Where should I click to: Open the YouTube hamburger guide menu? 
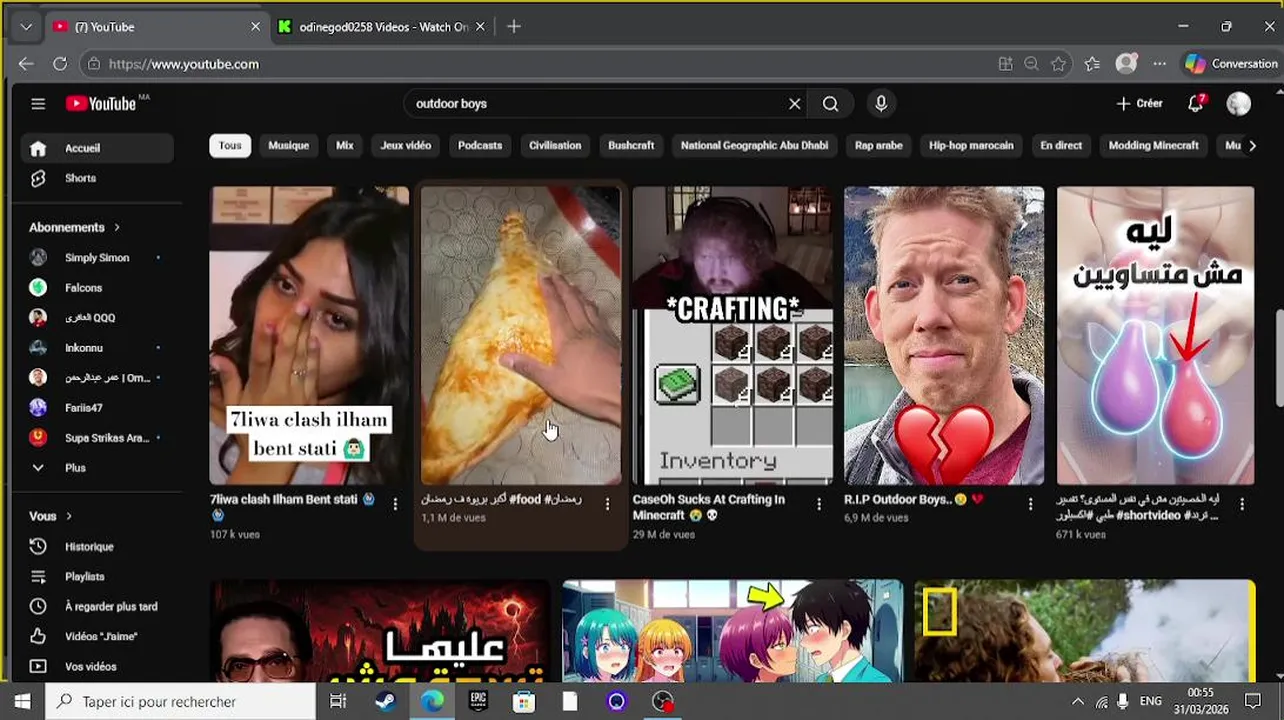(x=38, y=104)
